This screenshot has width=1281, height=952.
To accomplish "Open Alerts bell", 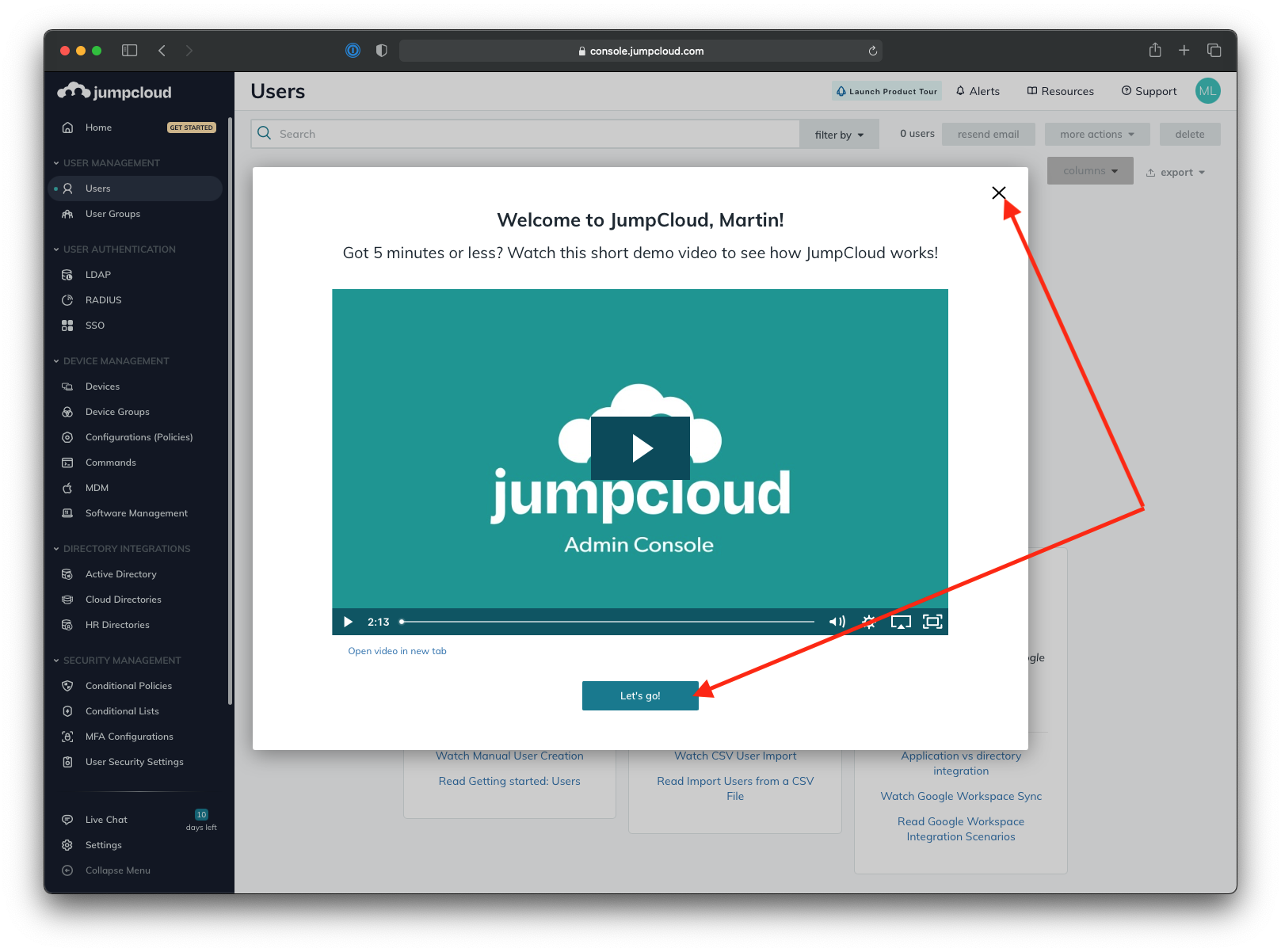I will [978, 91].
